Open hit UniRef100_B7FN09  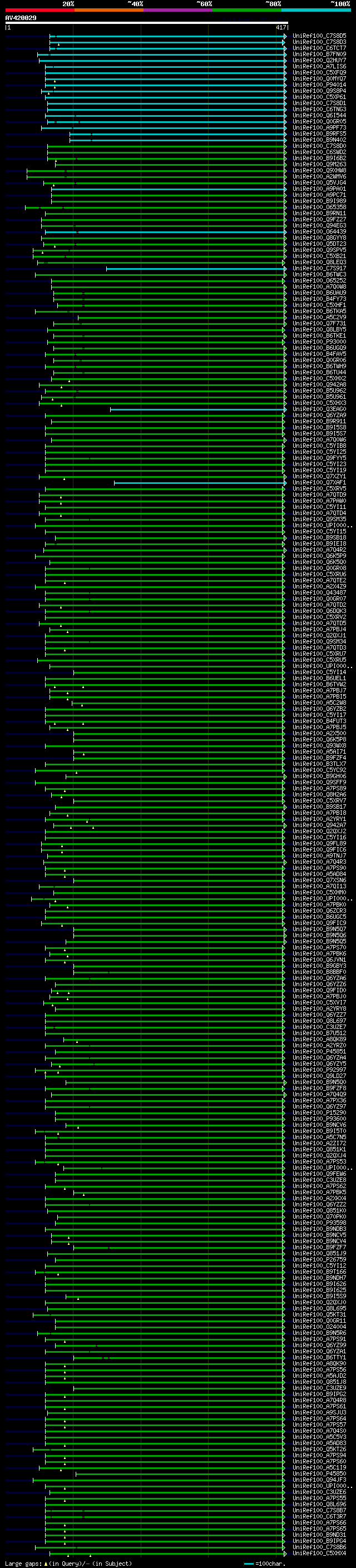click(319, 54)
